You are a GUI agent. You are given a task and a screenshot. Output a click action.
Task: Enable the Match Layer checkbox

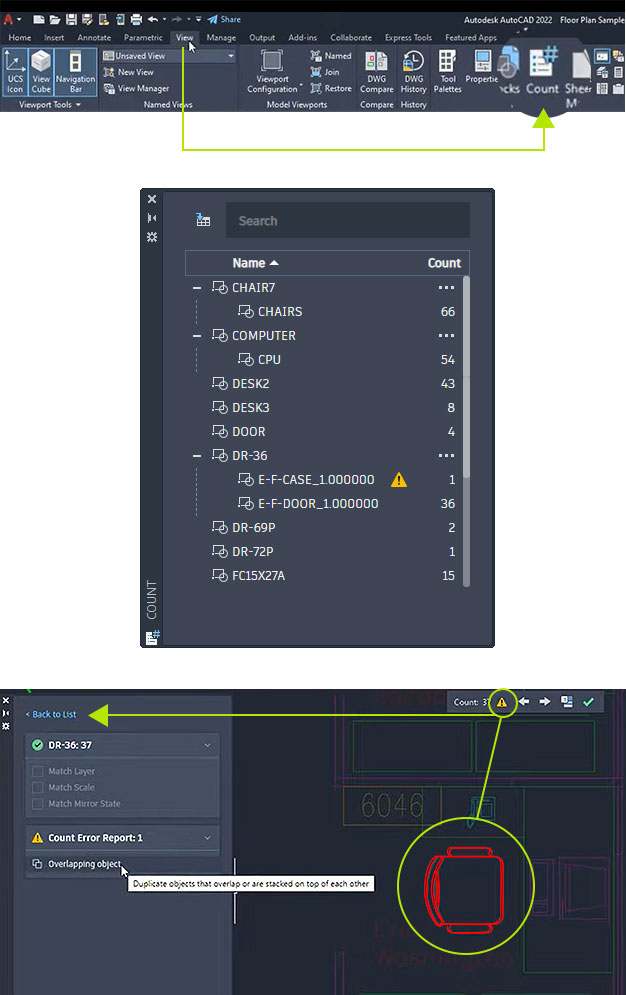pyautogui.click(x=38, y=771)
